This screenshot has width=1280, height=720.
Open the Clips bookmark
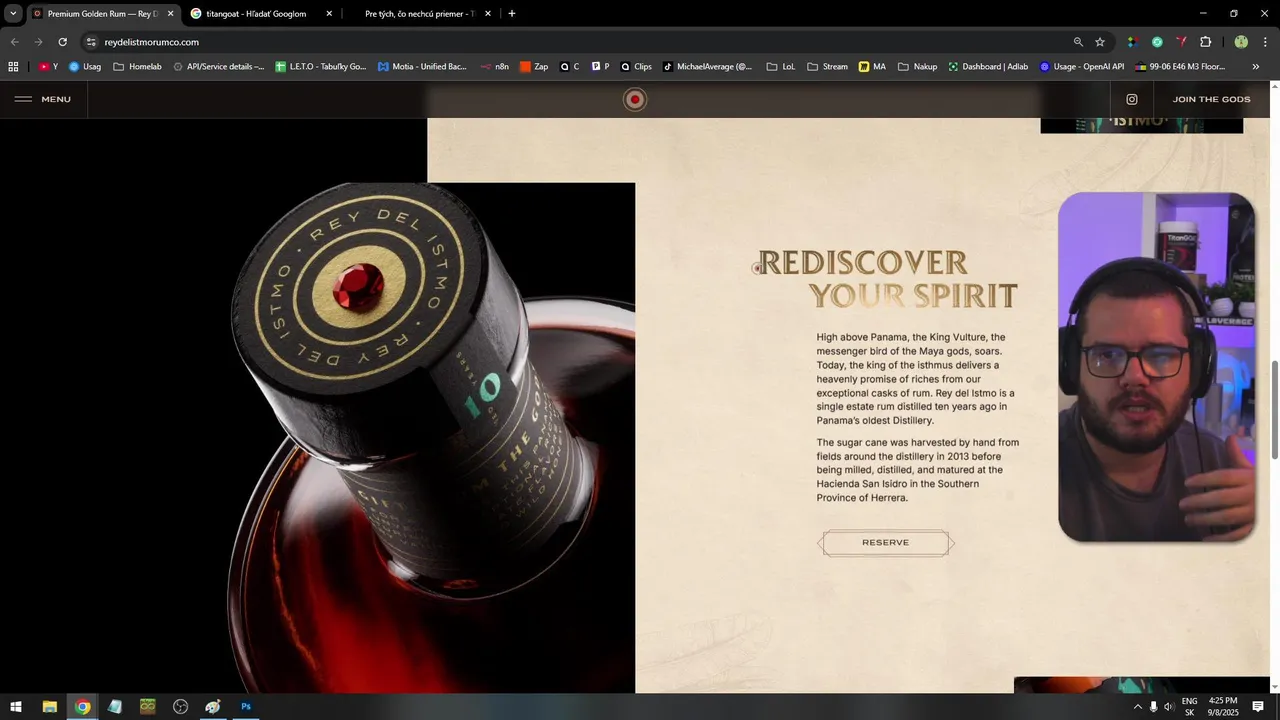(636, 67)
